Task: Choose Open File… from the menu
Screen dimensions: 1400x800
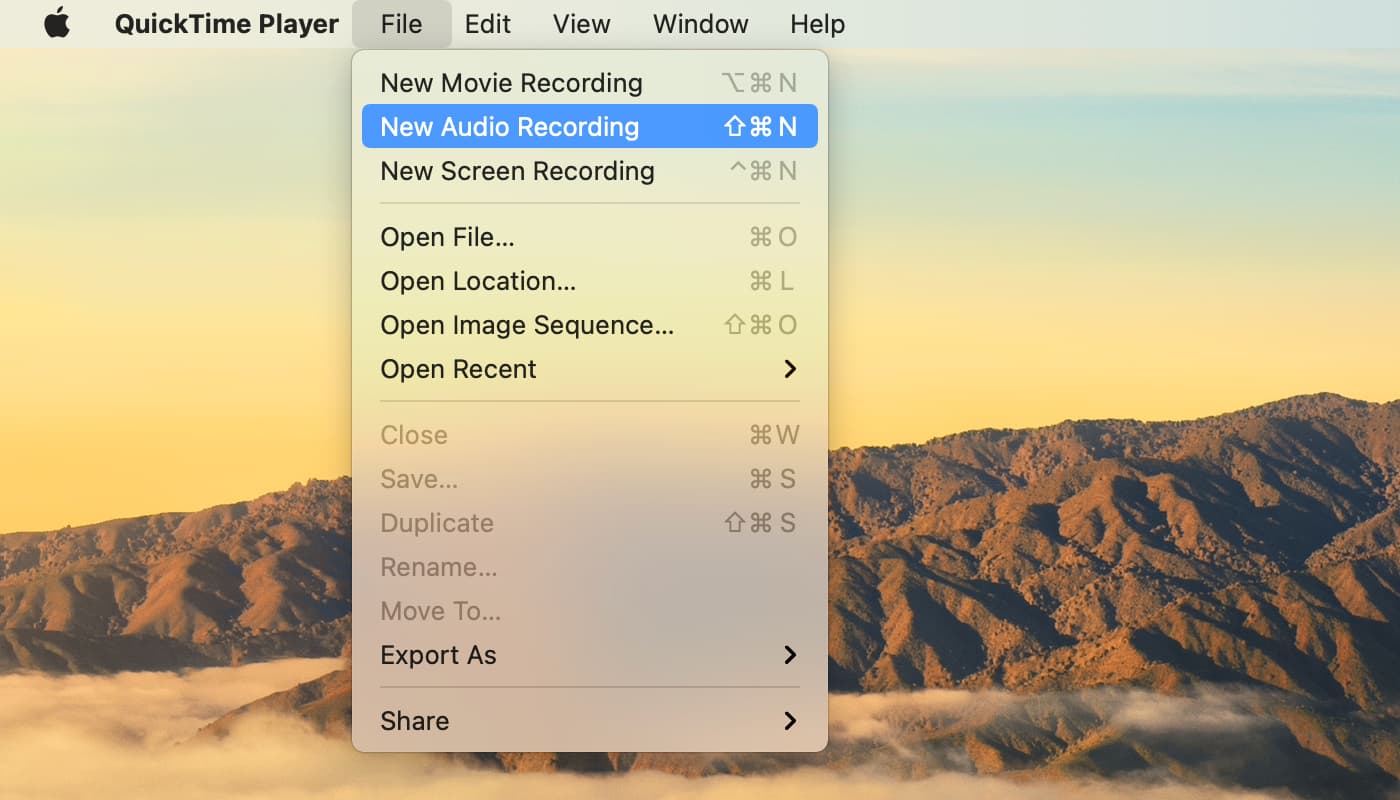Action: click(590, 237)
